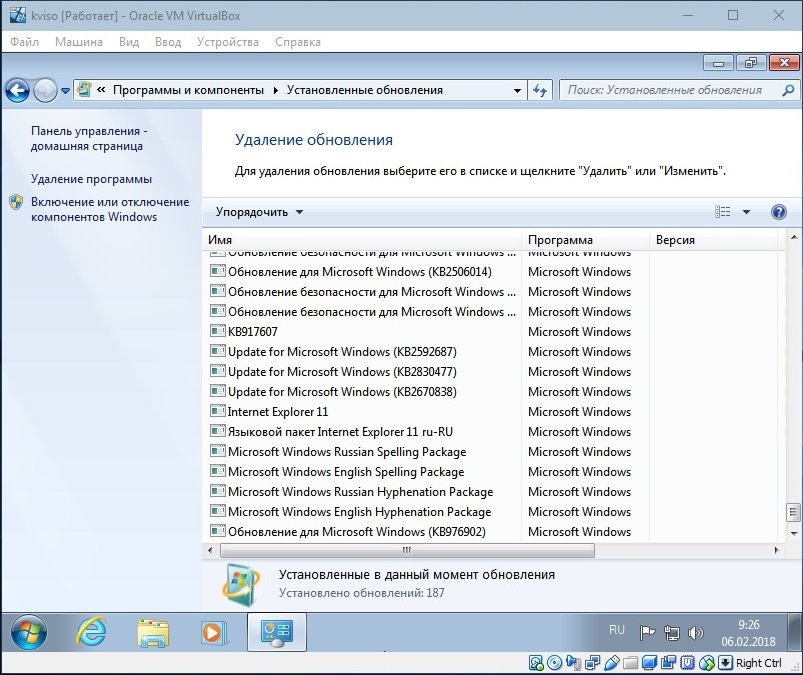This screenshot has width=803, height=675.
Task: Select Языковой пакет Internet Explorer 11 ru-RU
Action: click(340, 432)
